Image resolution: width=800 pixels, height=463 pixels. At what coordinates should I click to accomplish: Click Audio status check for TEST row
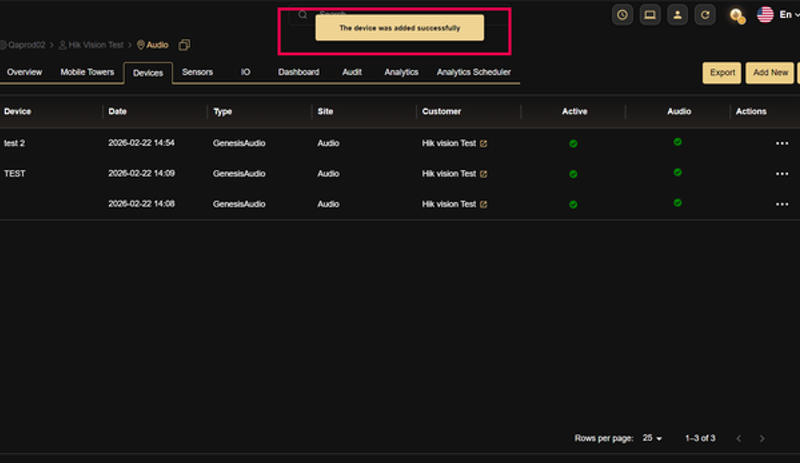[x=678, y=173]
